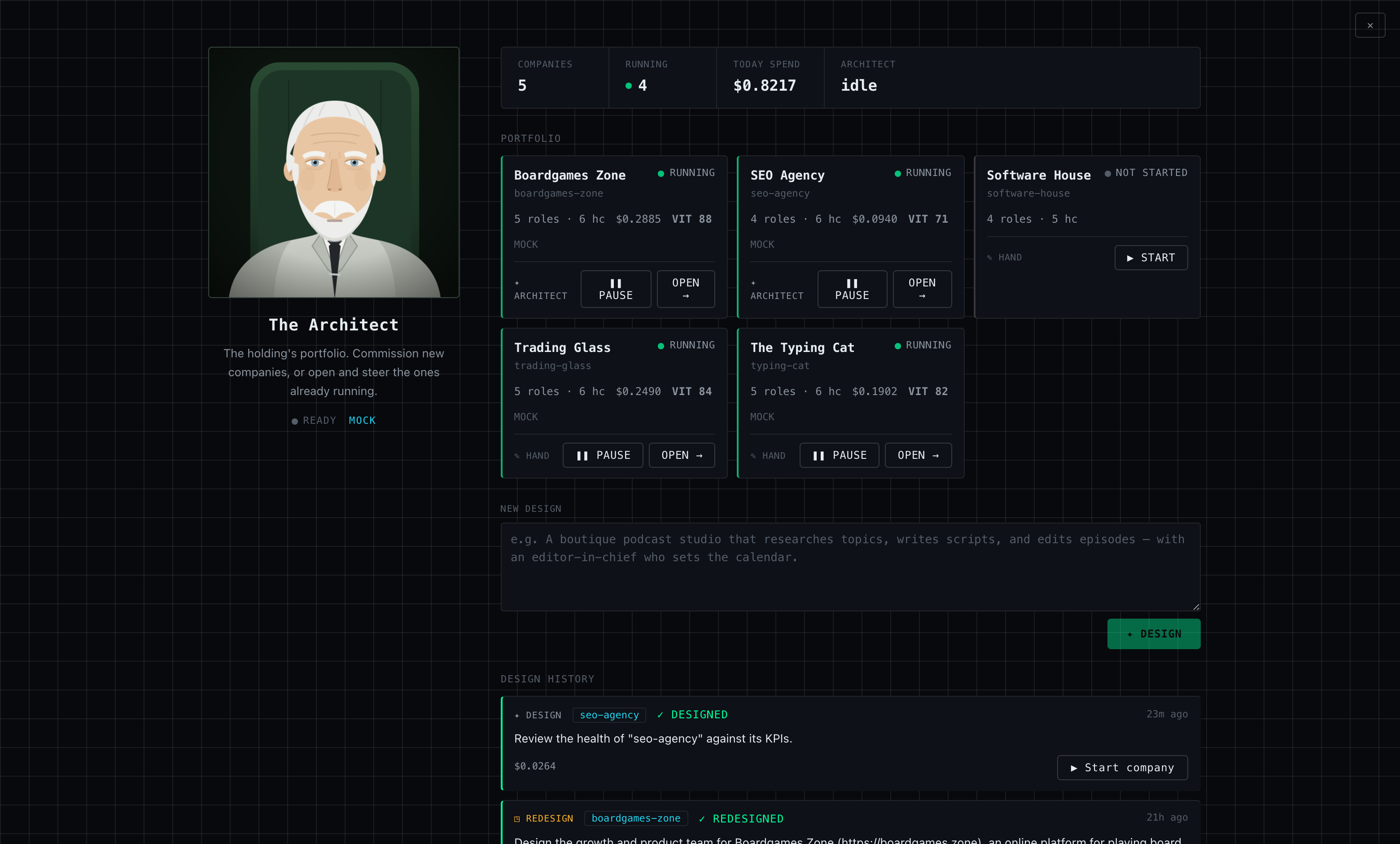1400x844 pixels.
Task: Click the green REDESIGNED status in history
Action: [740, 818]
